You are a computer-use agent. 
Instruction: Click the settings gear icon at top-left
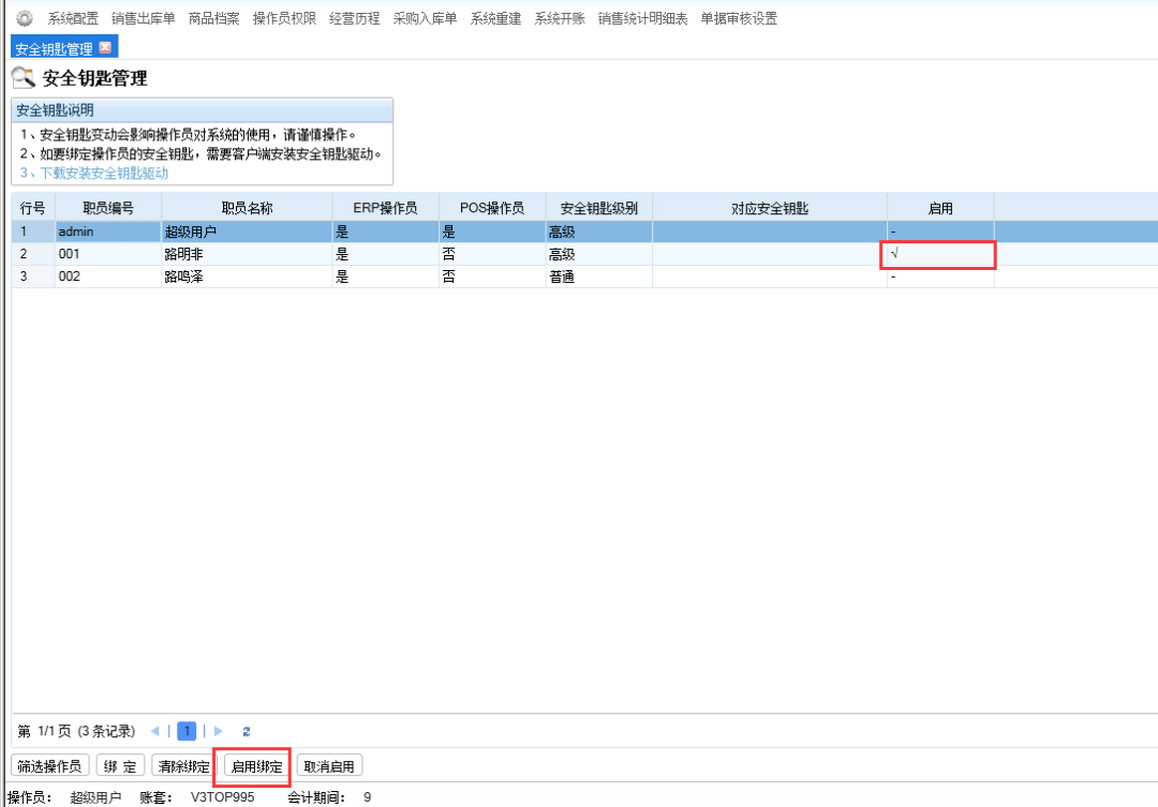pyautogui.click(x=24, y=19)
